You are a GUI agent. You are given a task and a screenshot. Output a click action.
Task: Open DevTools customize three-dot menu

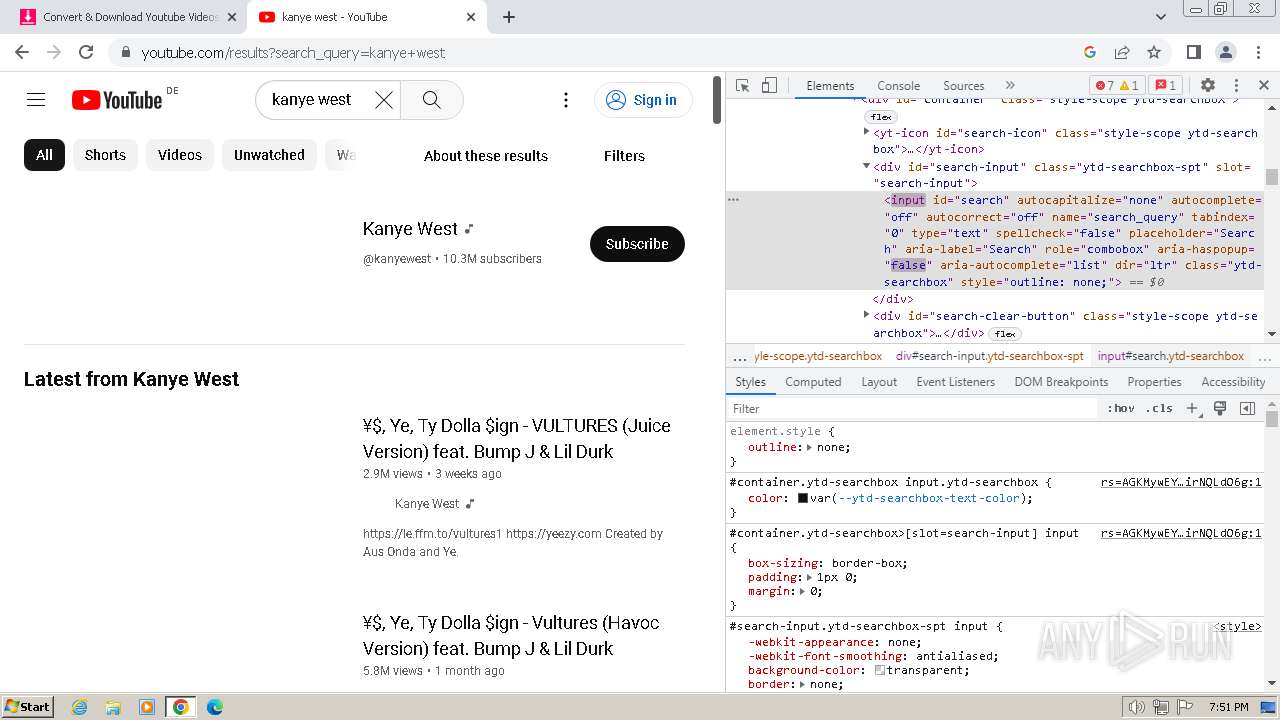pyautogui.click(x=1236, y=85)
